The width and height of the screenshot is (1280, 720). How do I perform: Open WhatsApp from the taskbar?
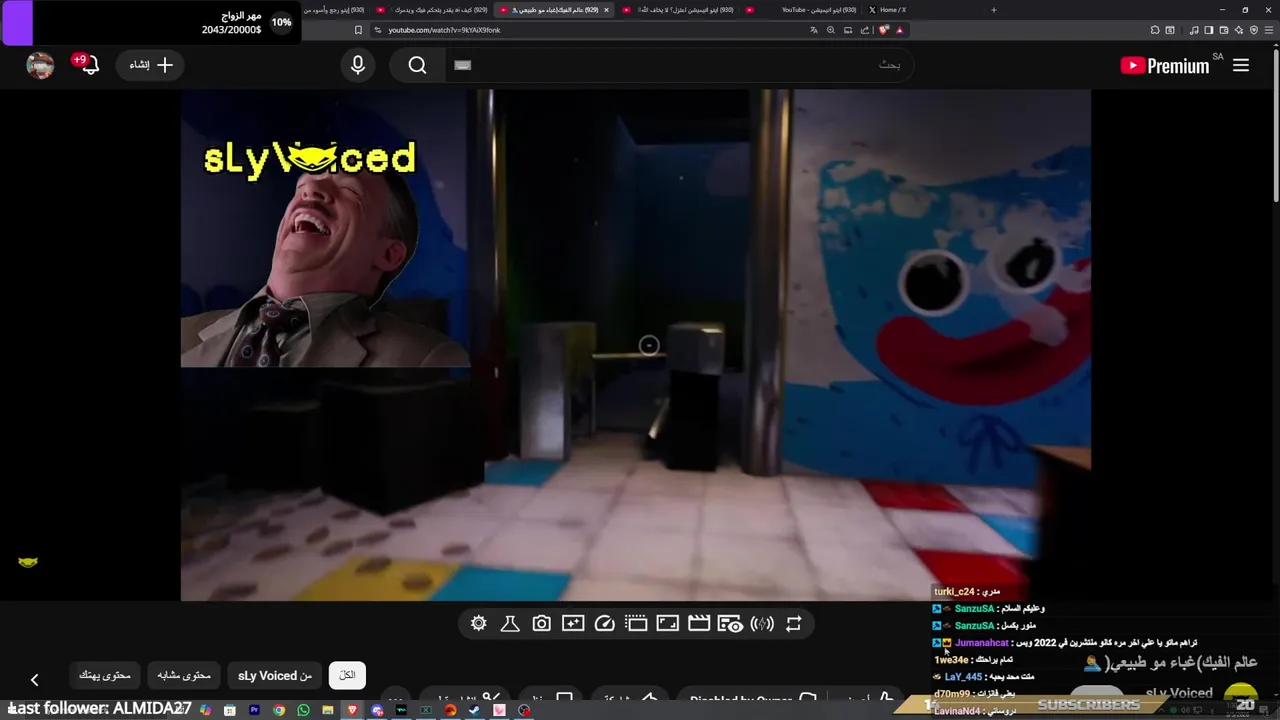(x=303, y=710)
